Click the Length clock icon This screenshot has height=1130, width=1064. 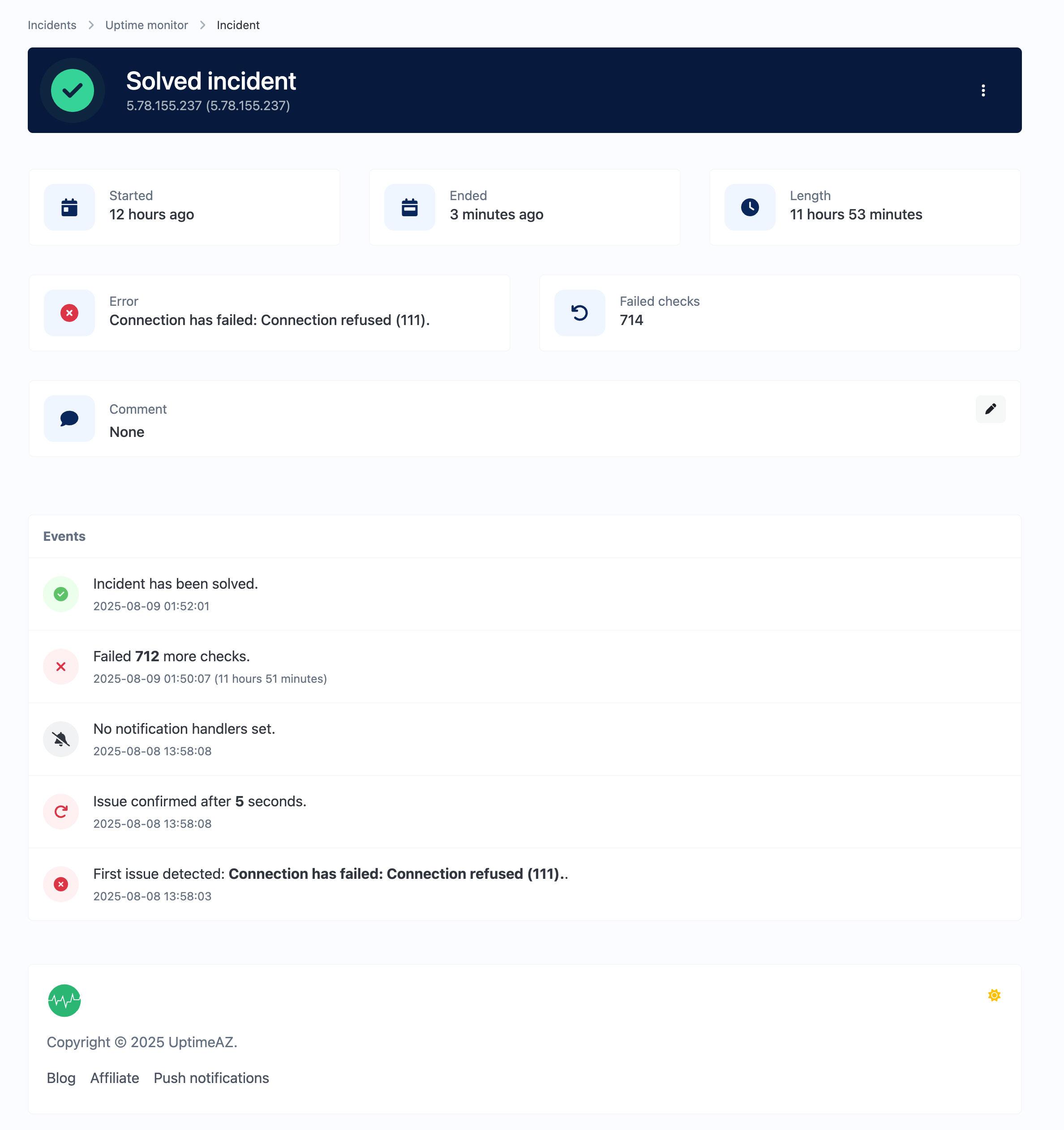pyautogui.click(x=750, y=207)
